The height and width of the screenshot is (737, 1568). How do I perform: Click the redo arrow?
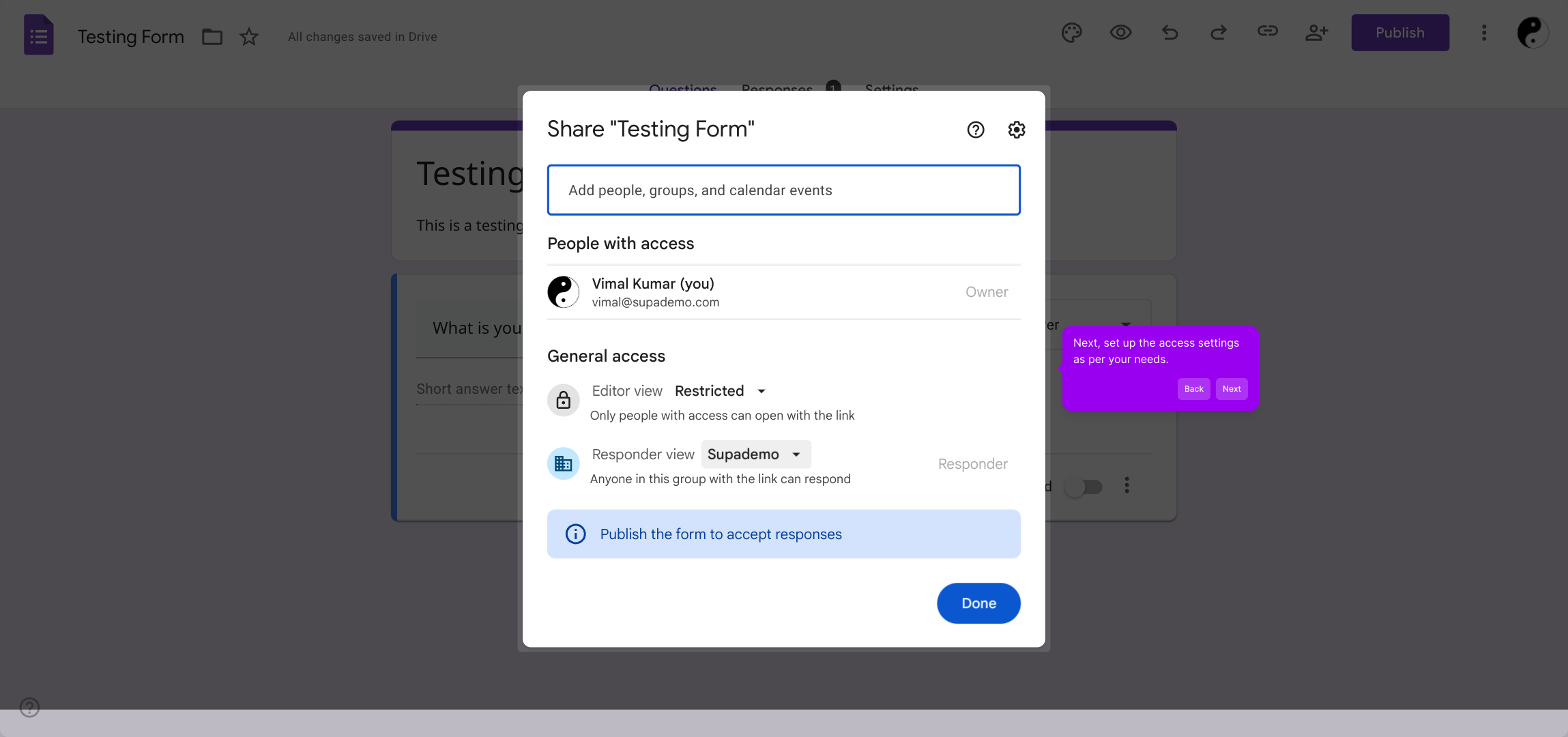(1219, 32)
